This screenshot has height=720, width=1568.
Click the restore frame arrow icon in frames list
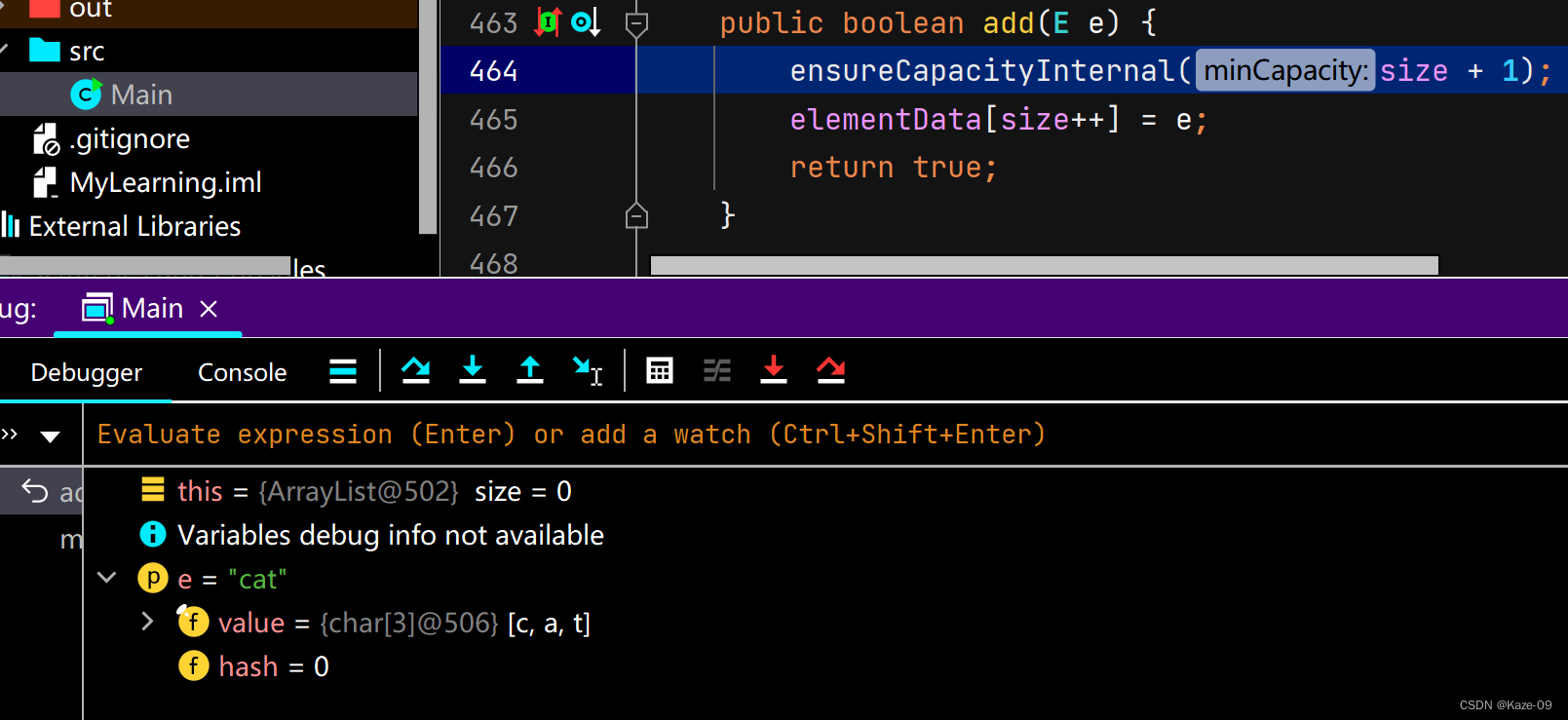[35, 491]
